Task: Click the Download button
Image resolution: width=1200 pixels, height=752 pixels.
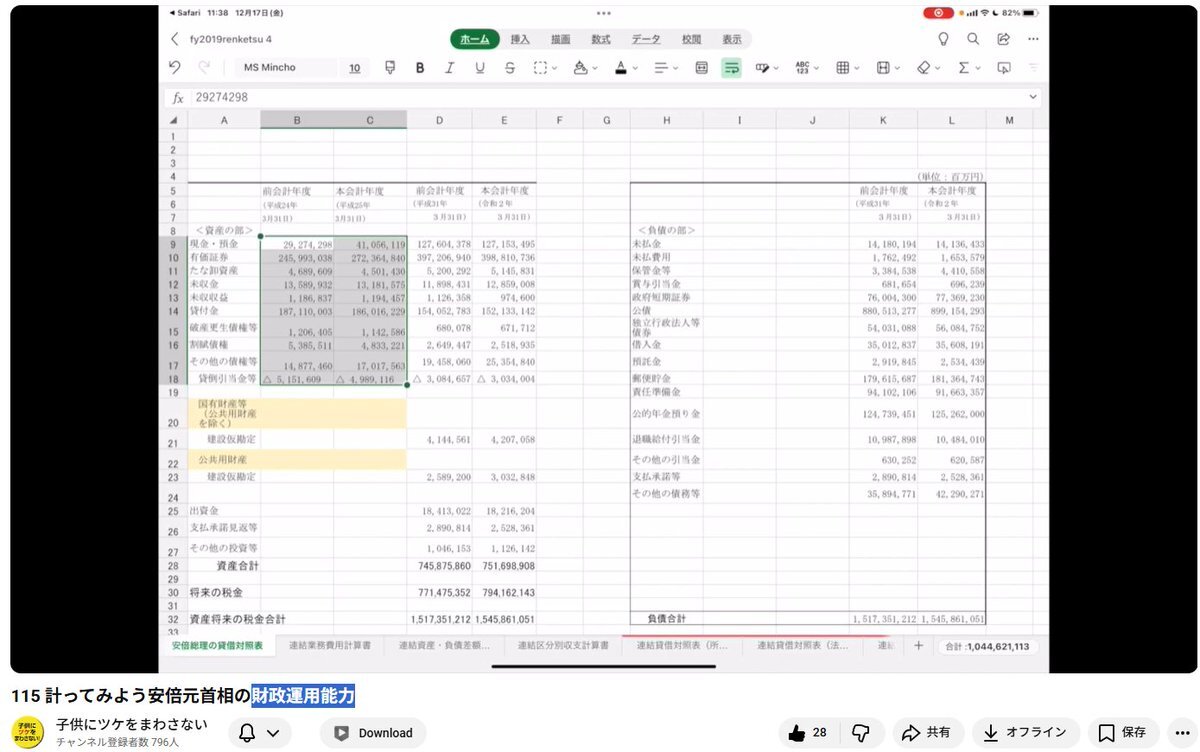Action: [x=373, y=733]
